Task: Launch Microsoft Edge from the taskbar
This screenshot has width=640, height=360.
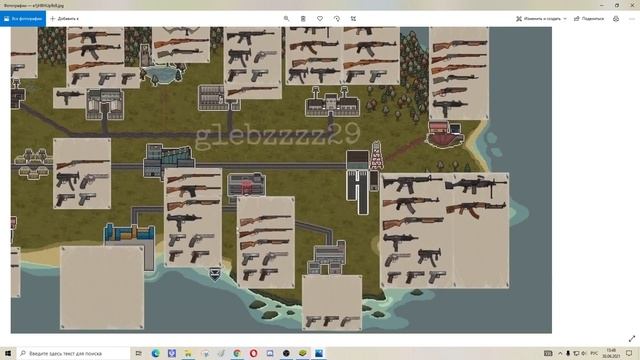Action: (x=156, y=353)
